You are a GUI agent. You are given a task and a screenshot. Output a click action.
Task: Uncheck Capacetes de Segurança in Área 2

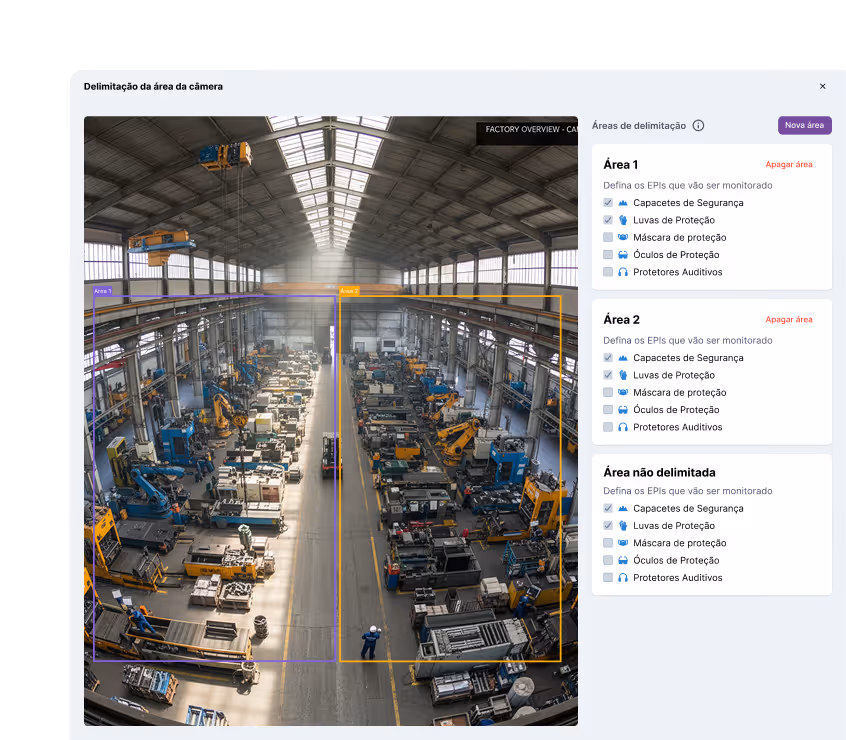608,358
